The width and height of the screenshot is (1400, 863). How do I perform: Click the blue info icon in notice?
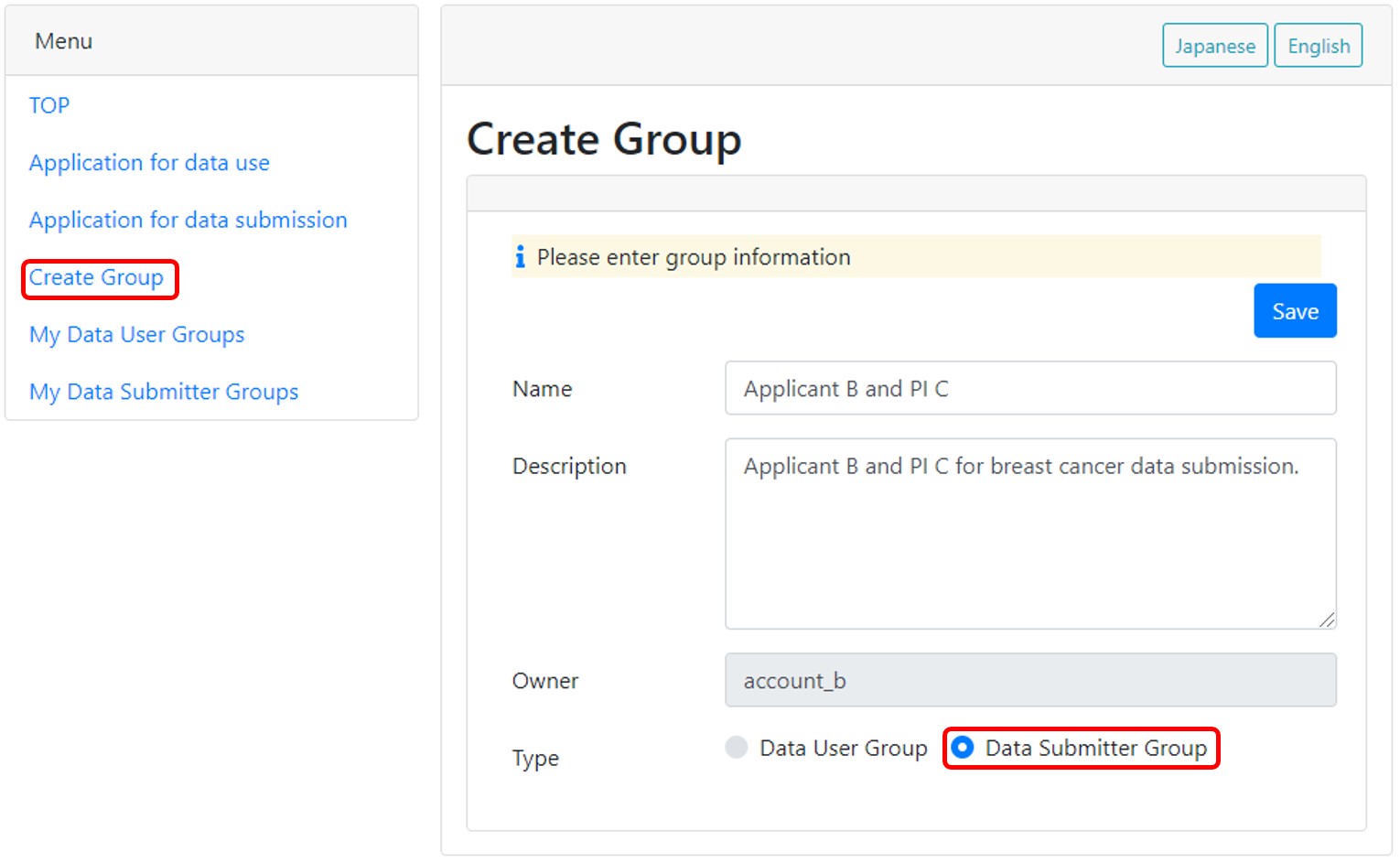pos(520,257)
